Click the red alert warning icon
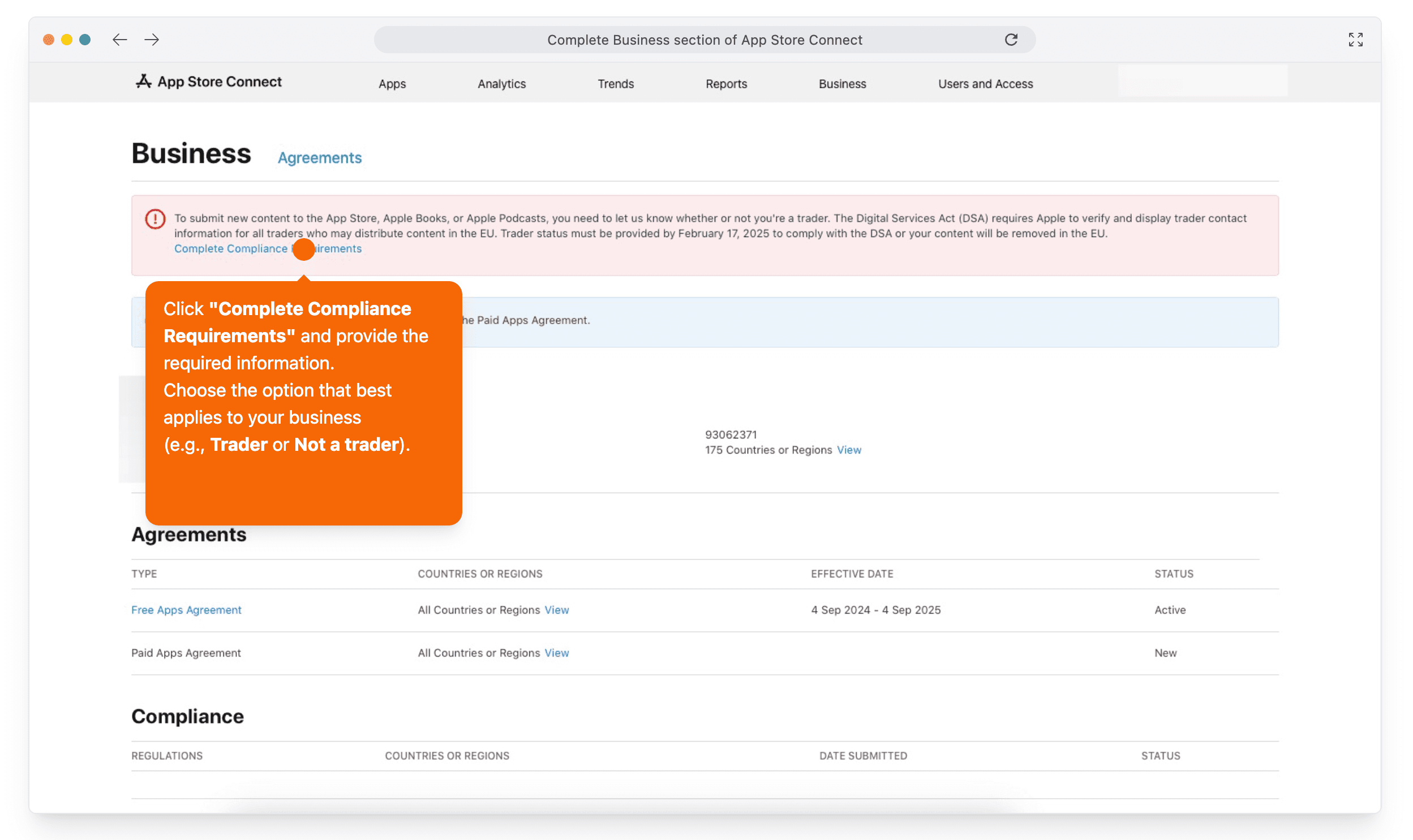Screen dimensions: 1413x840 [x=155, y=219]
